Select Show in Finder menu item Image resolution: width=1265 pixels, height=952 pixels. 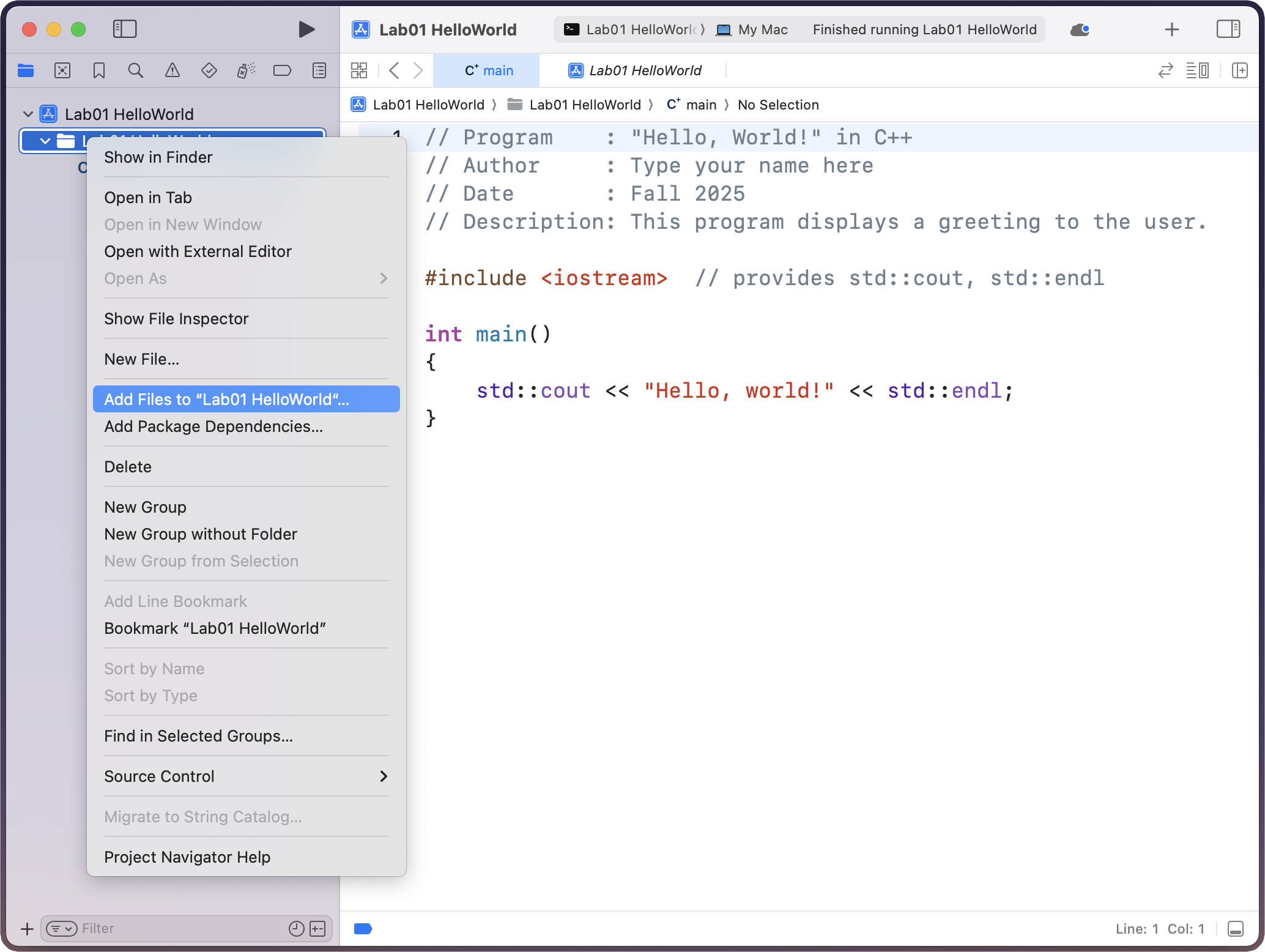pos(158,157)
